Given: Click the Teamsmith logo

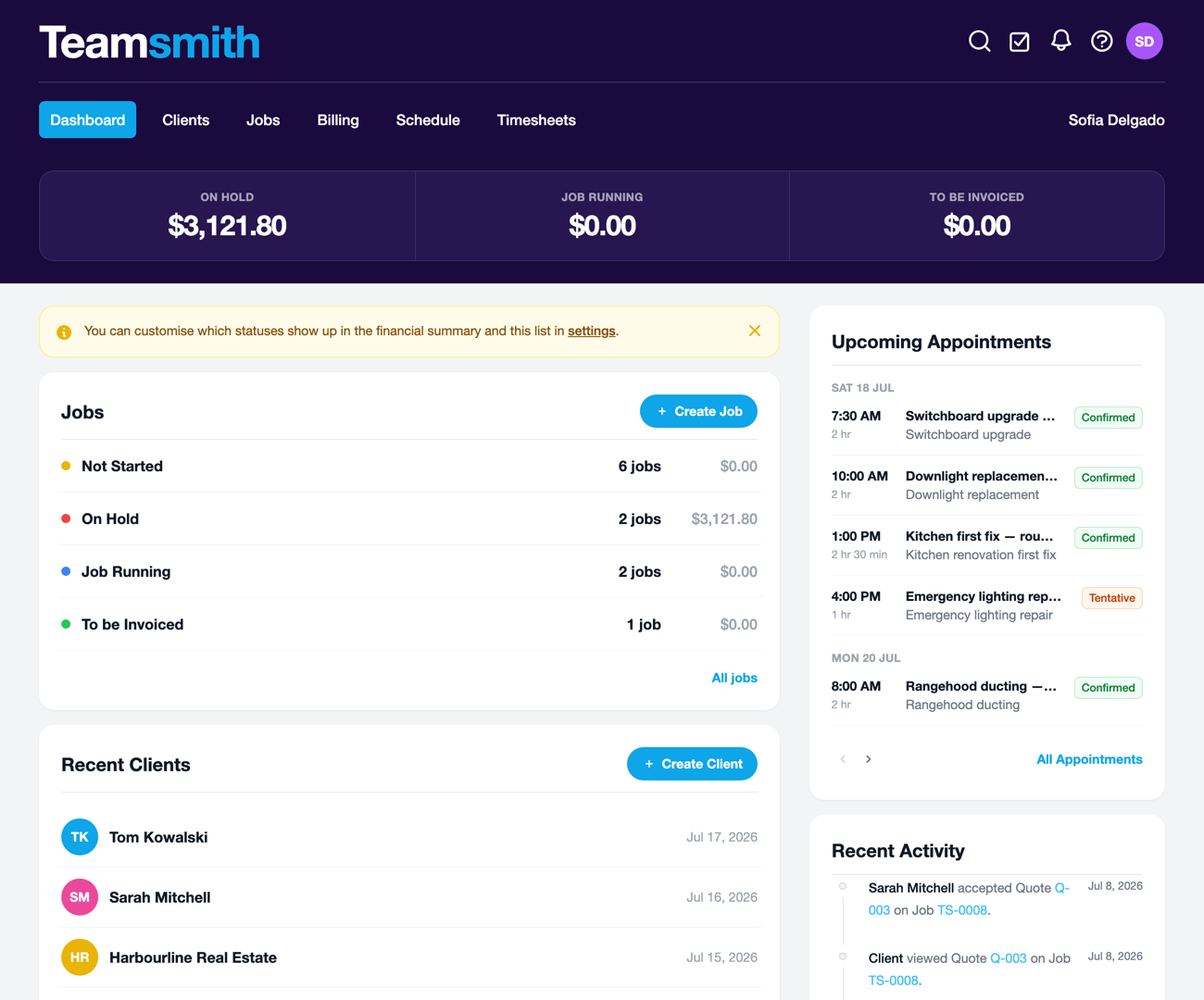Looking at the screenshot, I should (149, 43).
